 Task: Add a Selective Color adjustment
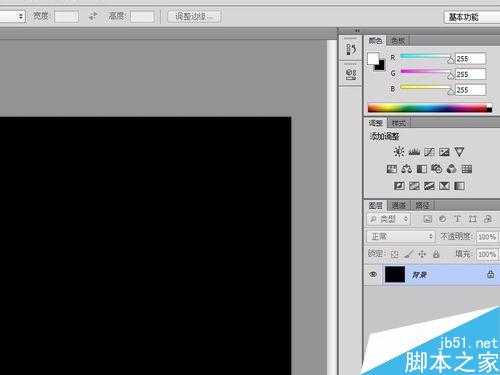click(x=444, y=186)
